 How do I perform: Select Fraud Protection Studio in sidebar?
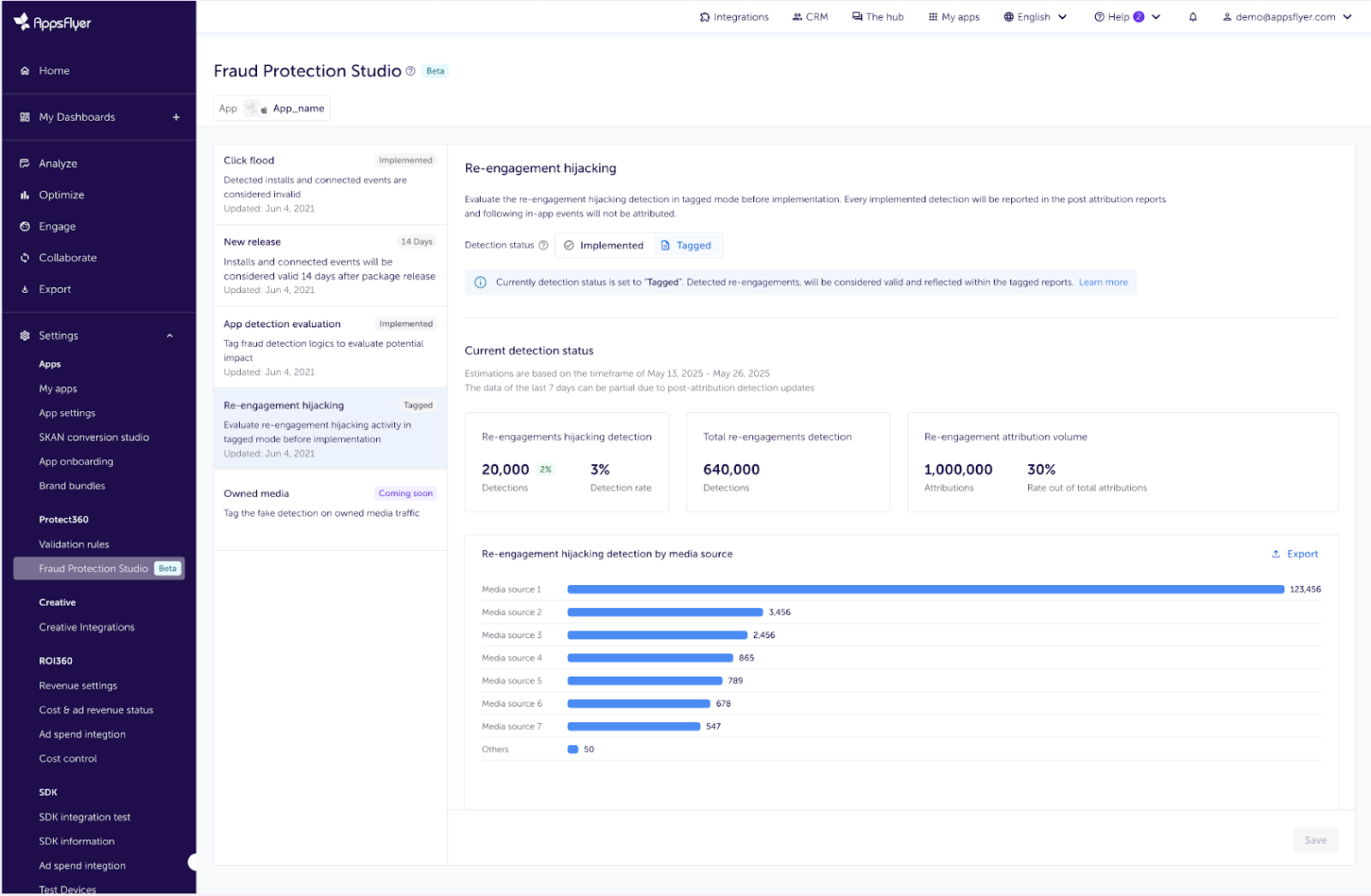click(99, 569)
